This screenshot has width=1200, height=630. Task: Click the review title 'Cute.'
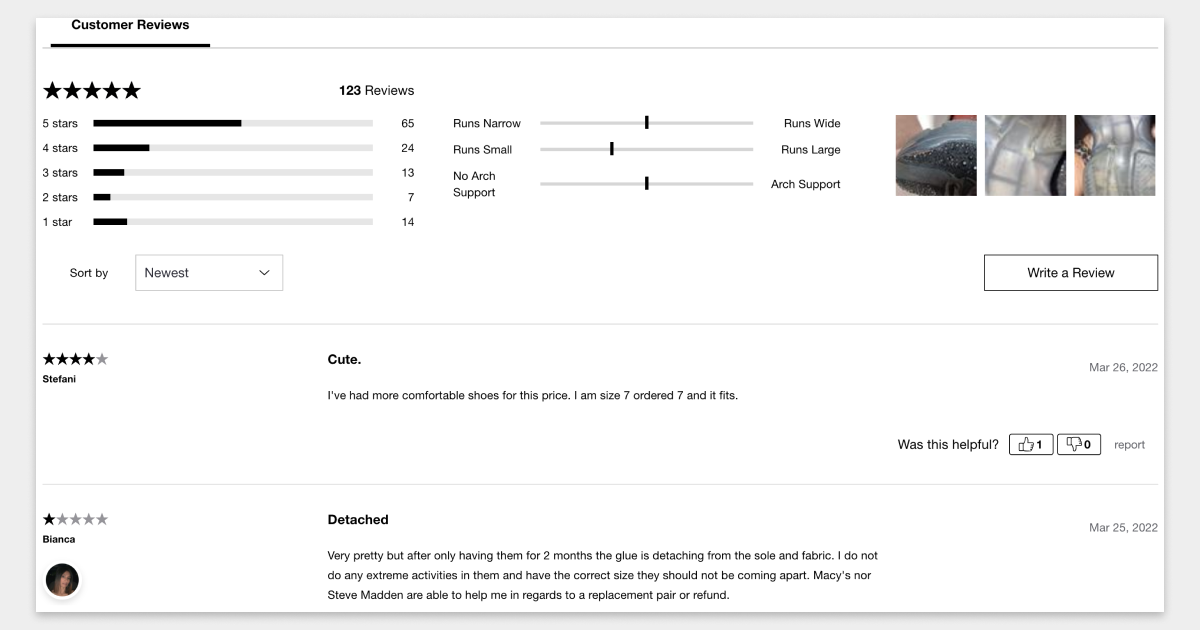[x=344, y=359]
